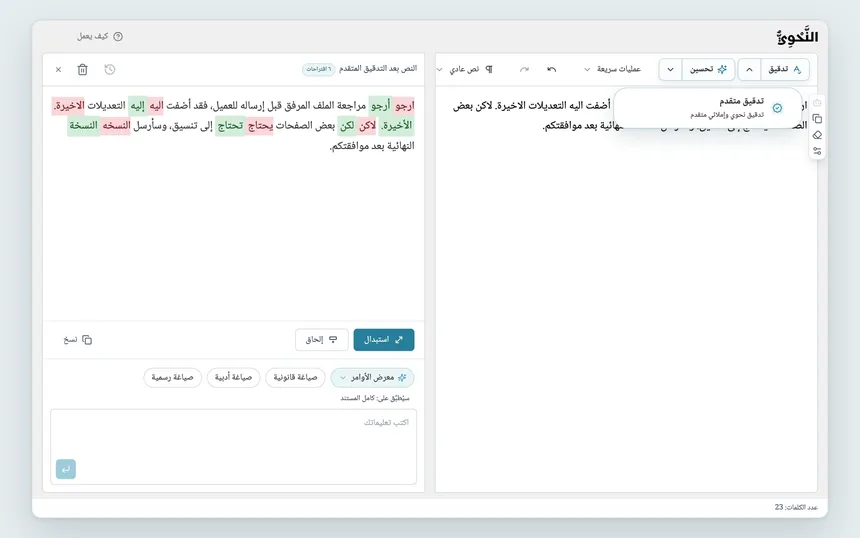Click the استبدال (replace) button
The image size is (860, 538).
click(384, 339)
